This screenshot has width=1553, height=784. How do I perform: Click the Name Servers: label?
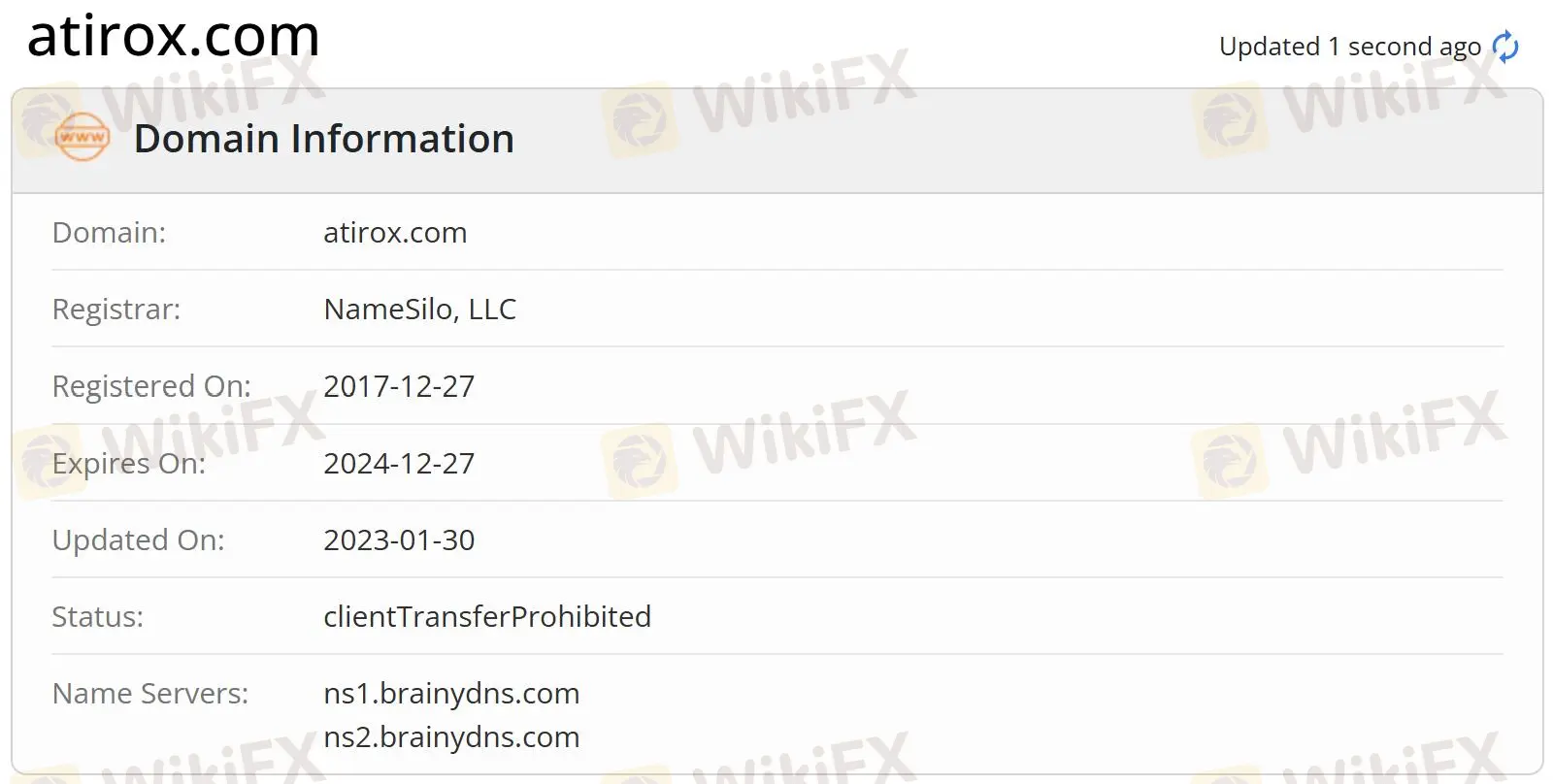[x=150, y=694]
